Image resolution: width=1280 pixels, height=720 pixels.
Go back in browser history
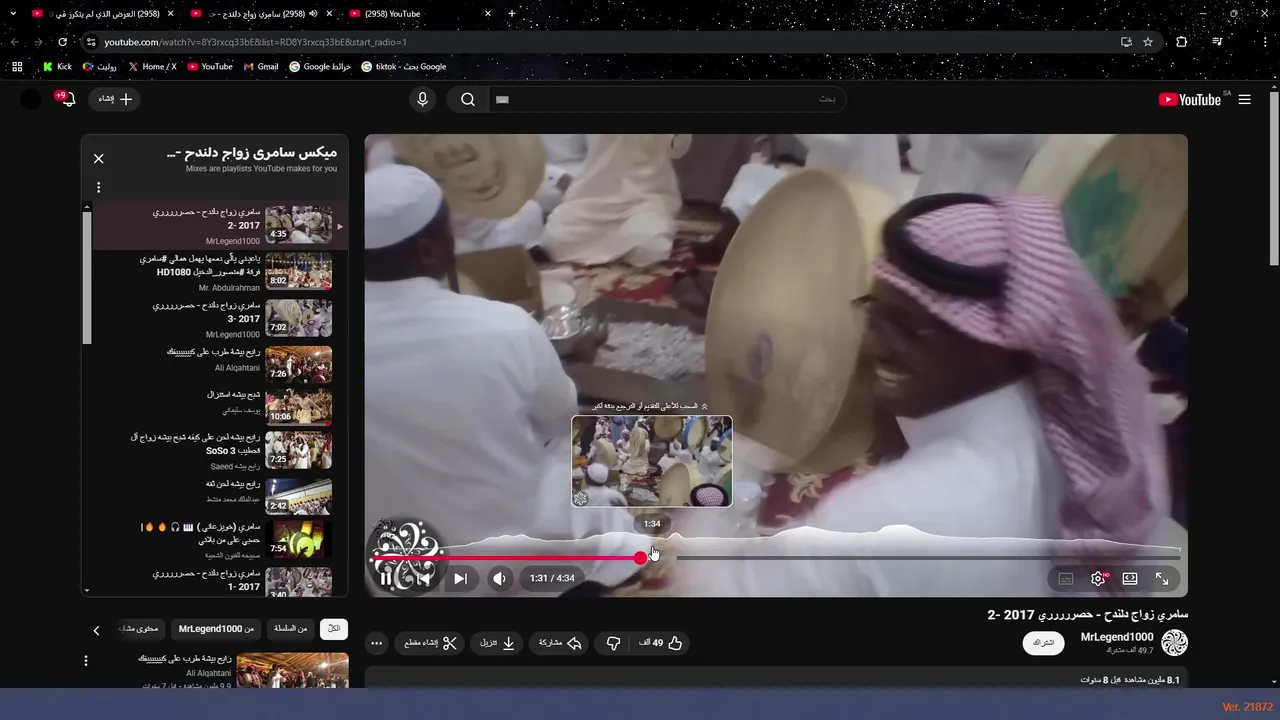(x=14, y=42)
